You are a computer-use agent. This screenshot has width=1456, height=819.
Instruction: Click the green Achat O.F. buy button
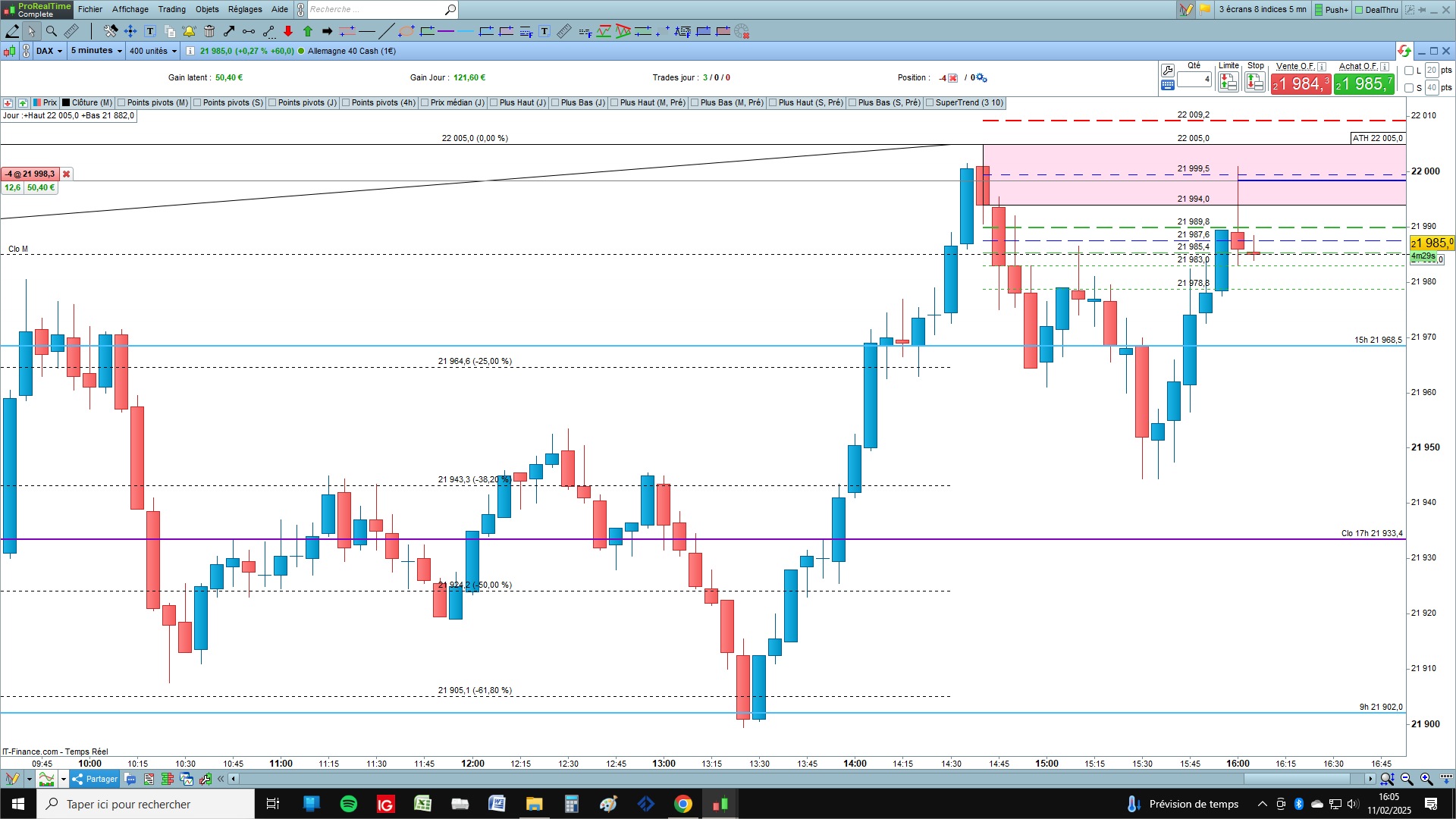pos(1363,83)
